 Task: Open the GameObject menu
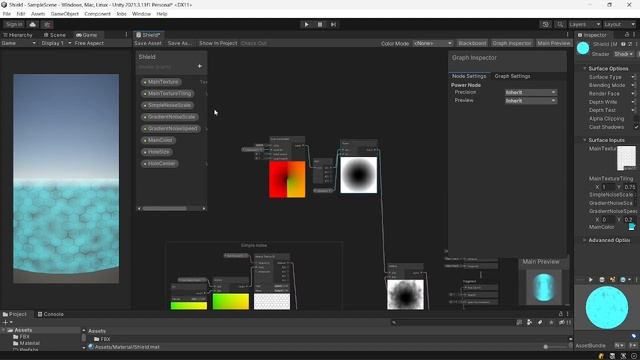[64, 14]
